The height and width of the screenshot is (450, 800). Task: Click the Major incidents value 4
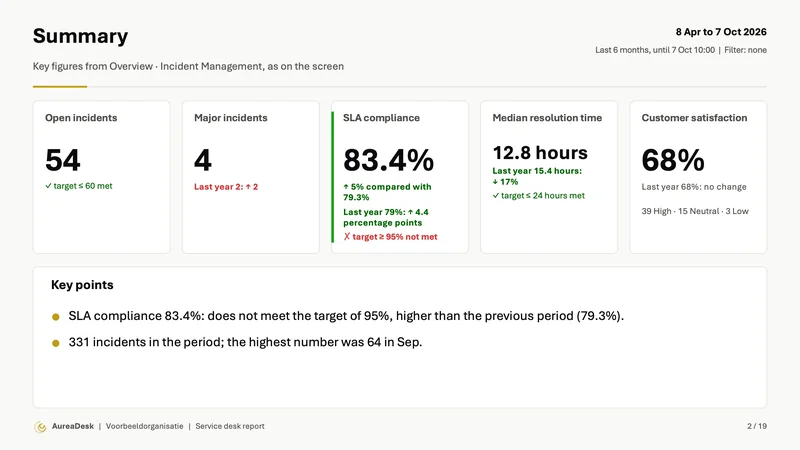(x=203, y=160)
